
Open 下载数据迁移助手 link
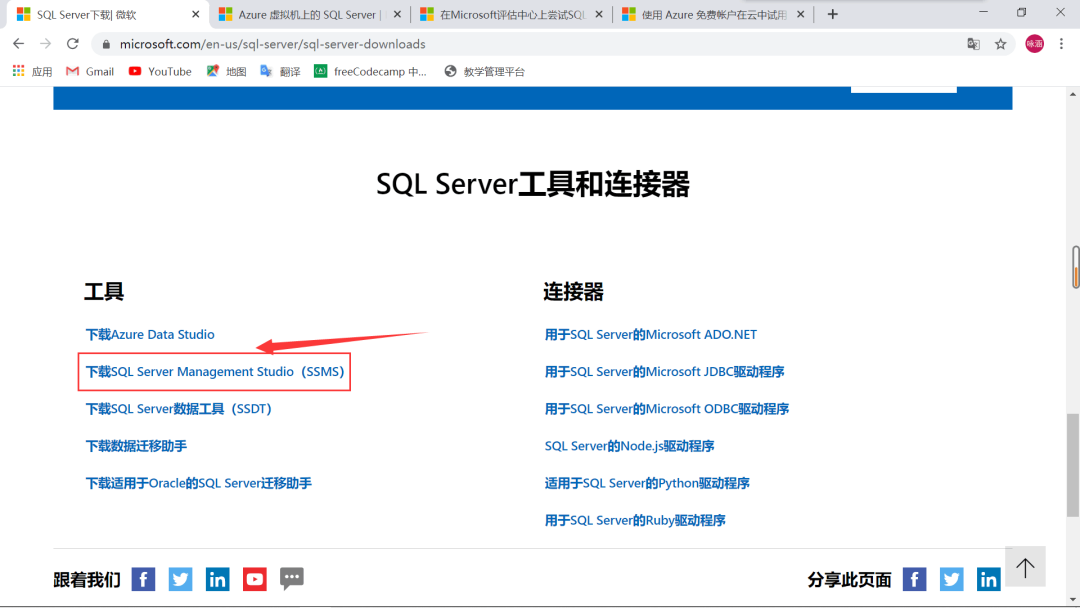pyautogui.click(x=136, y=446)
